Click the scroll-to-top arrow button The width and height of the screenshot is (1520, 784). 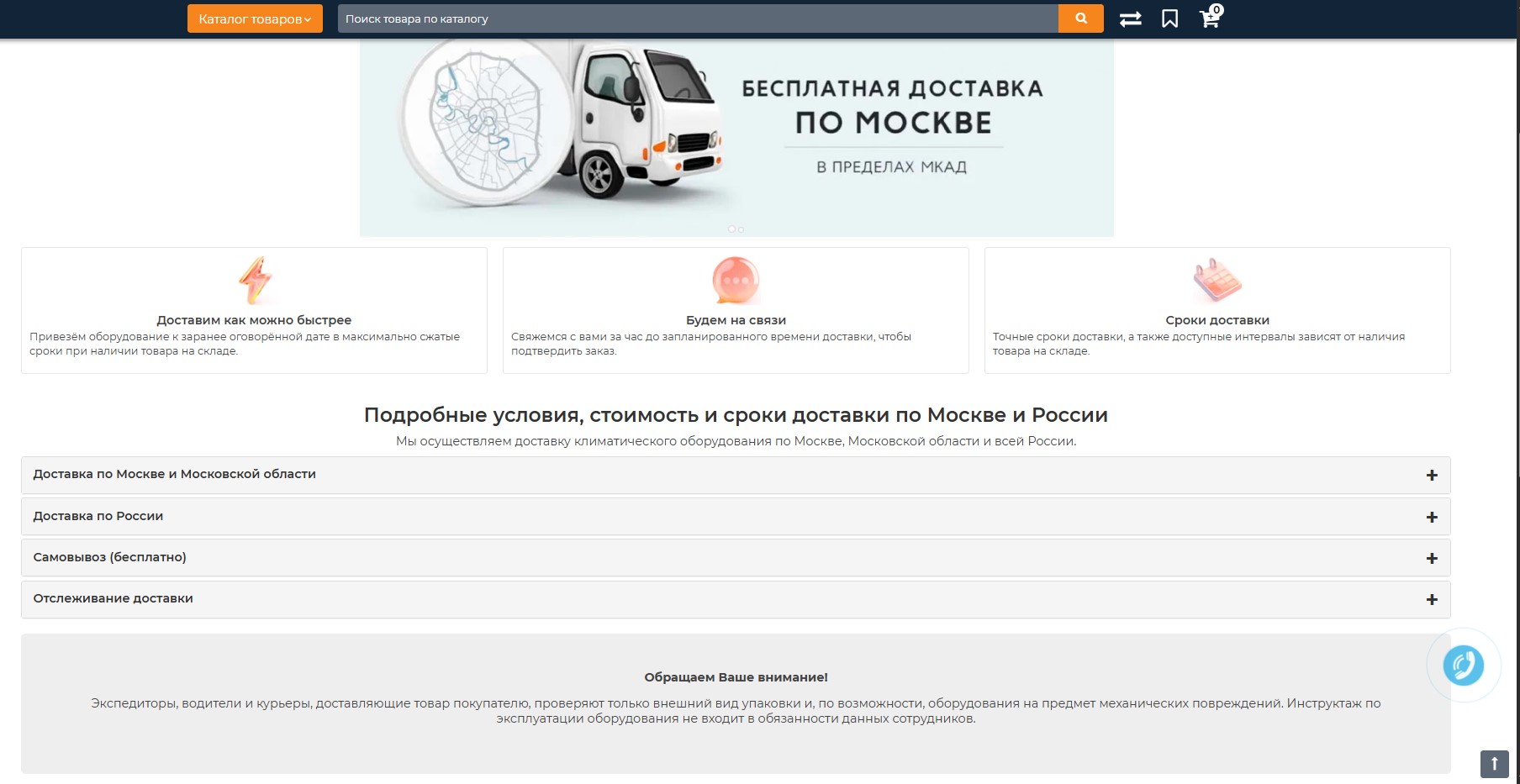click(x=1494, y=764)
